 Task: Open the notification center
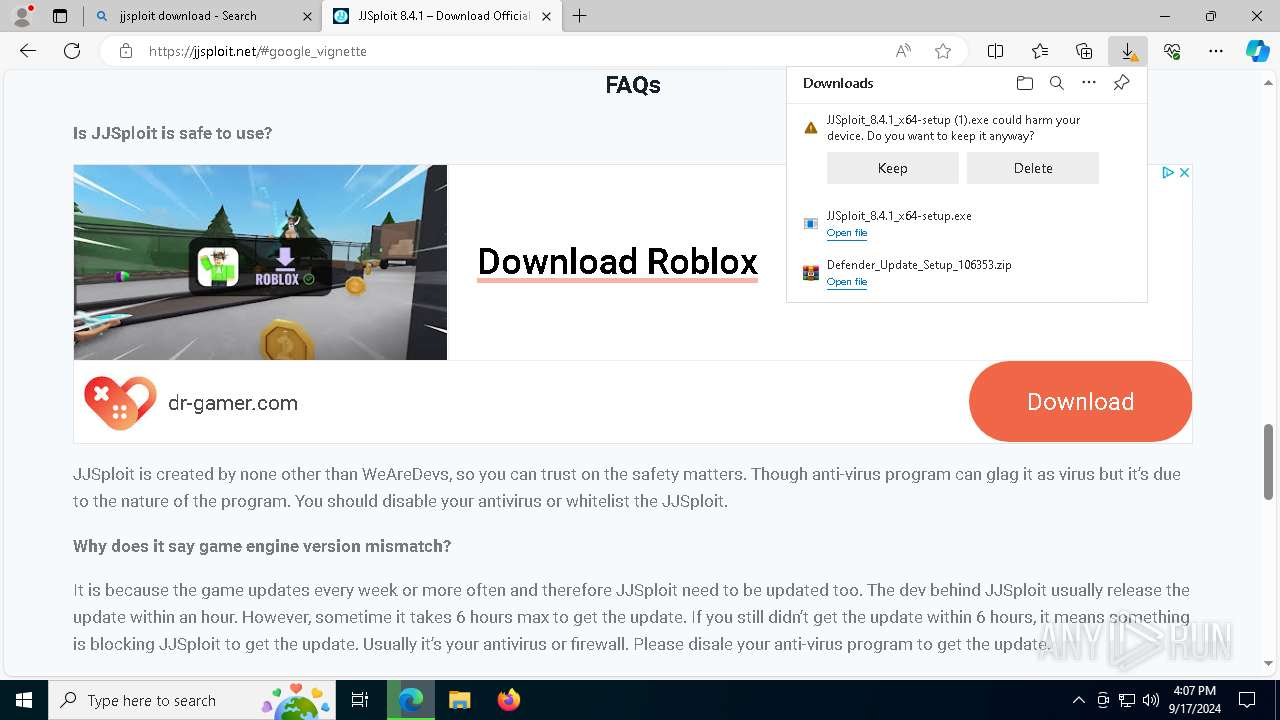point(1247,700)
